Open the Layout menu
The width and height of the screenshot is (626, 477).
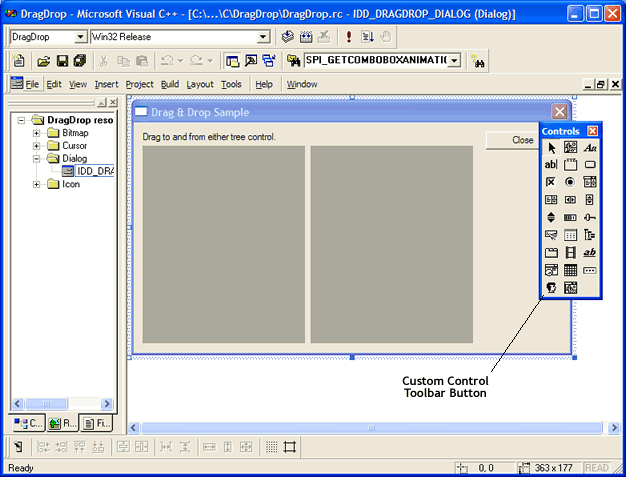200,85
